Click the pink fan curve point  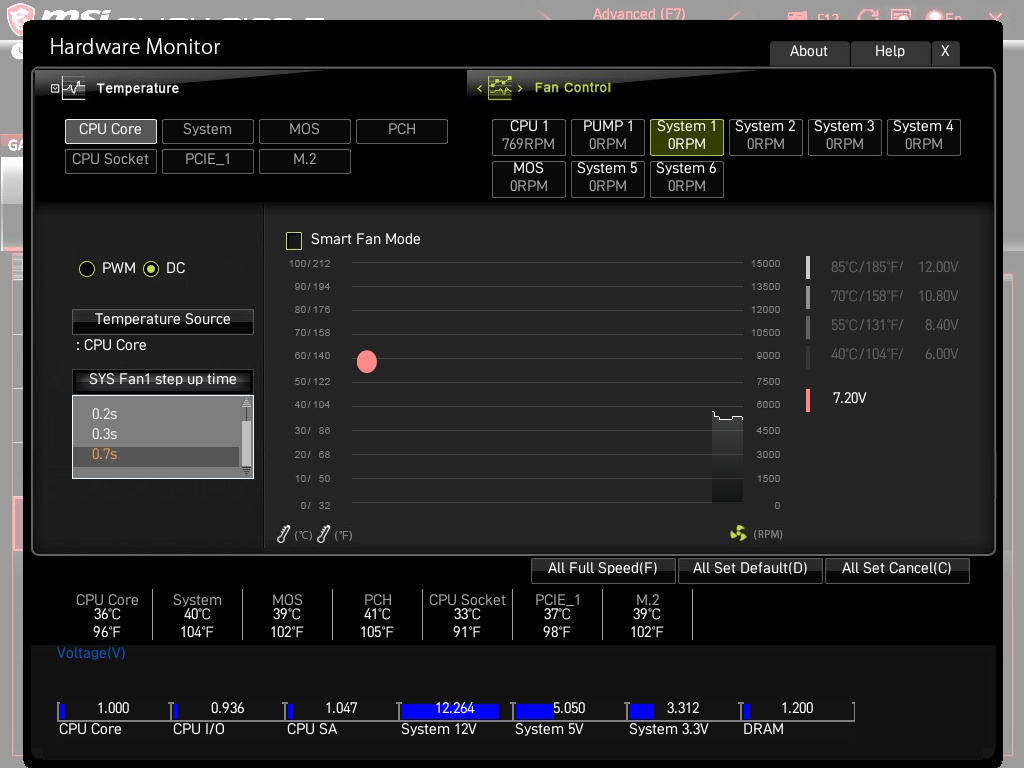pyautogui.click(x=367, y=361)
